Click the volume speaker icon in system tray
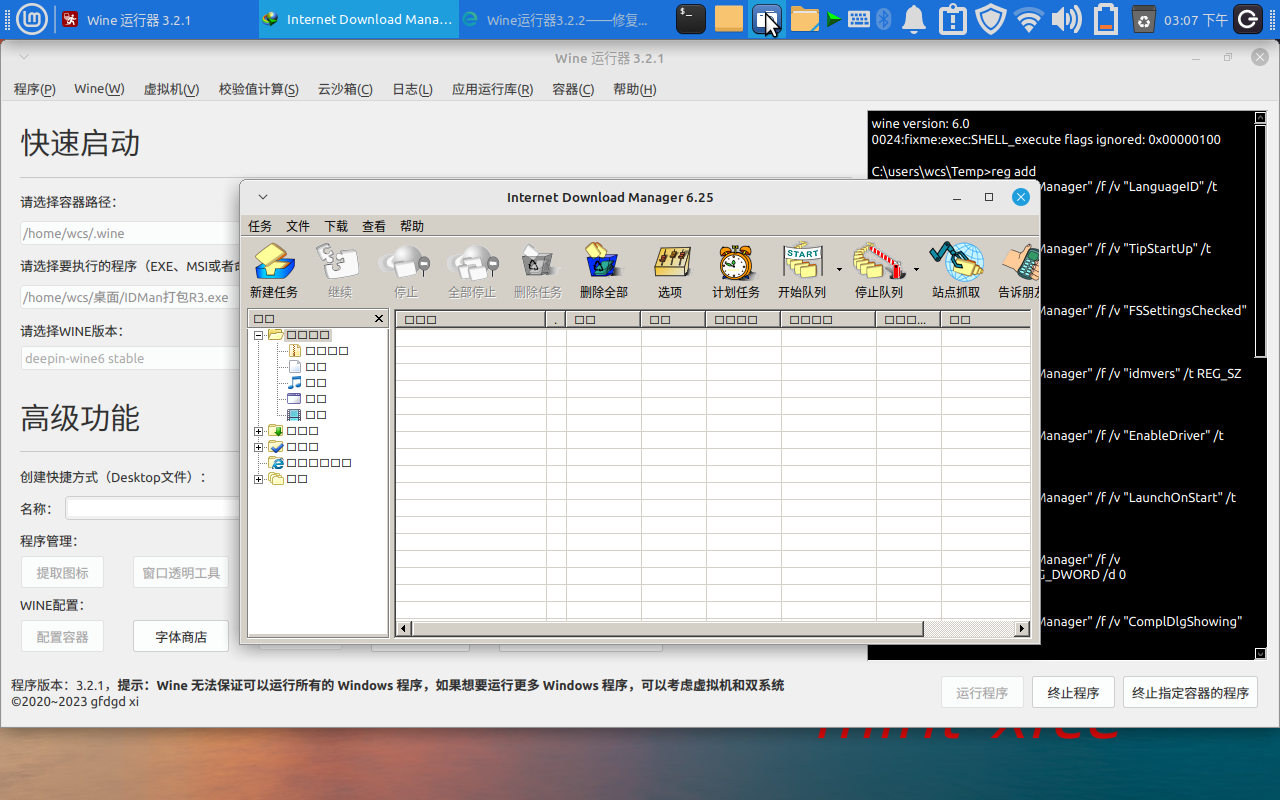 [x=1066, y=19]
